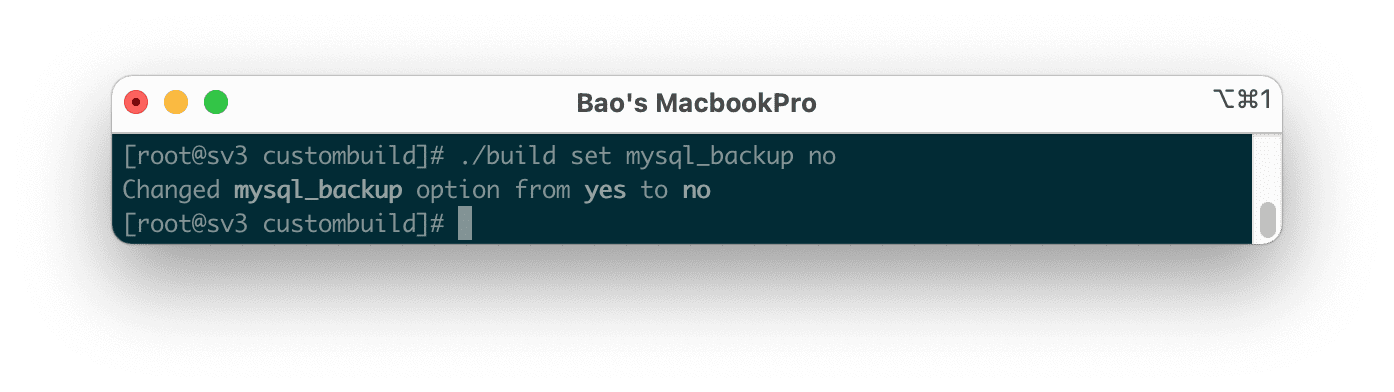The height and width of the screenshot is (392, 1394).
Task: Click the word "option" in the output
Action: pos(459,191)
